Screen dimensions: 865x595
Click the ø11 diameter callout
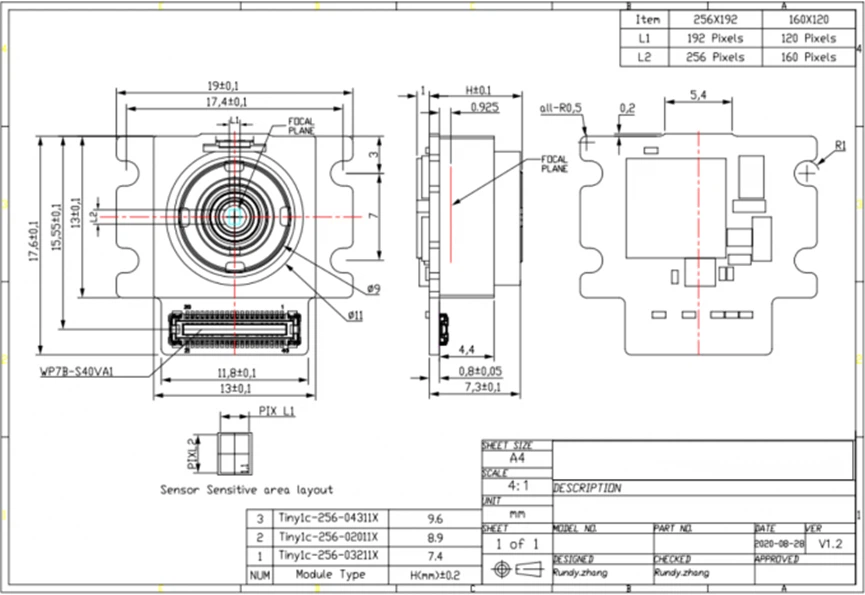356,315
